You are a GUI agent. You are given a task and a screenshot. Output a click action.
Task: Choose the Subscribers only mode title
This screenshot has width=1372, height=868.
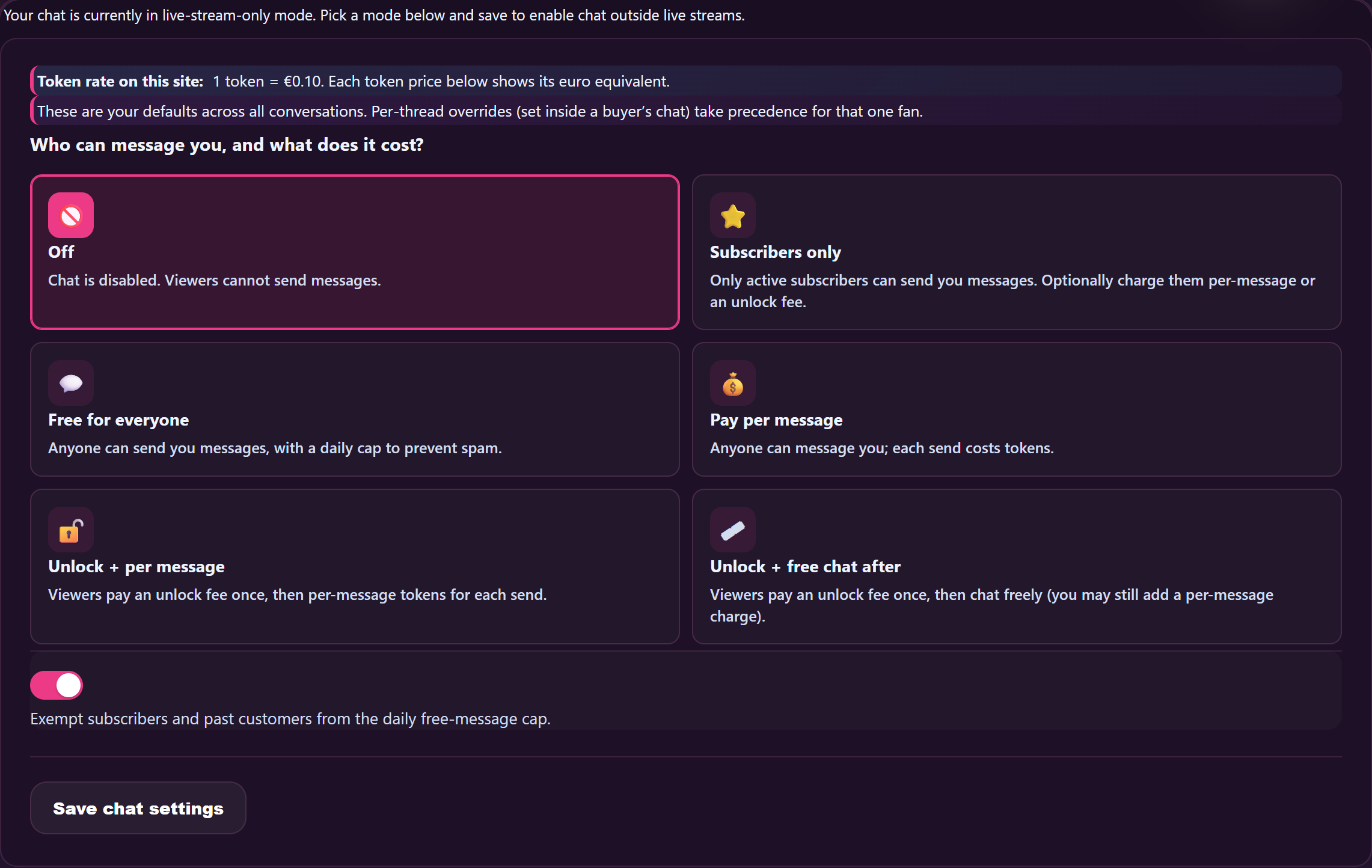click(776, 252)
